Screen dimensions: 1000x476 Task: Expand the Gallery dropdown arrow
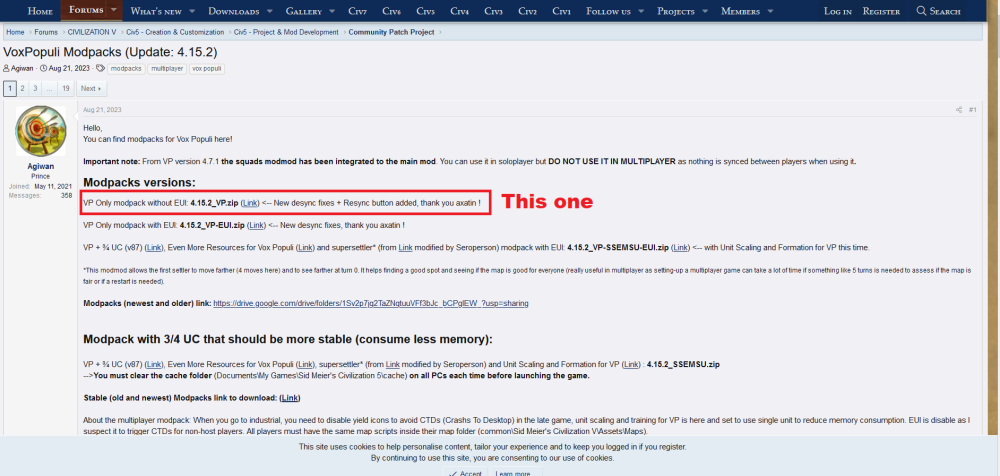332,11
